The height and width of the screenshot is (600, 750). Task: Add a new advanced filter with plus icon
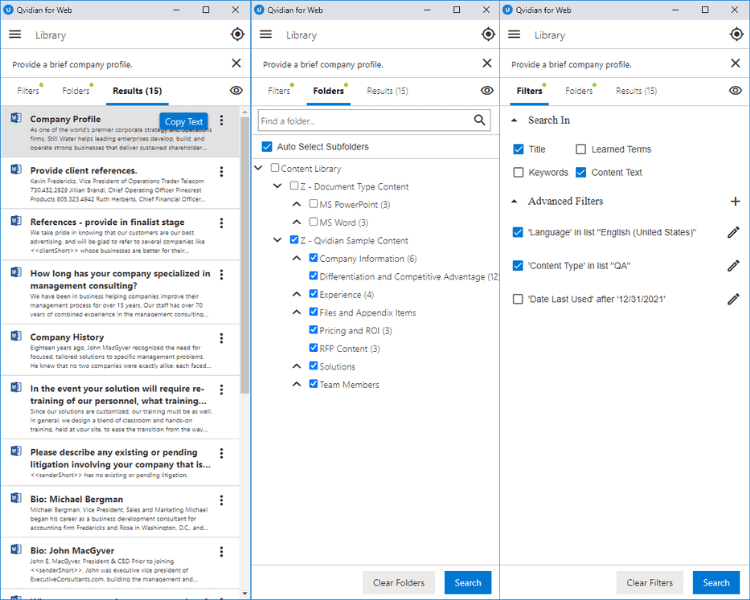(x=735, y=201)
